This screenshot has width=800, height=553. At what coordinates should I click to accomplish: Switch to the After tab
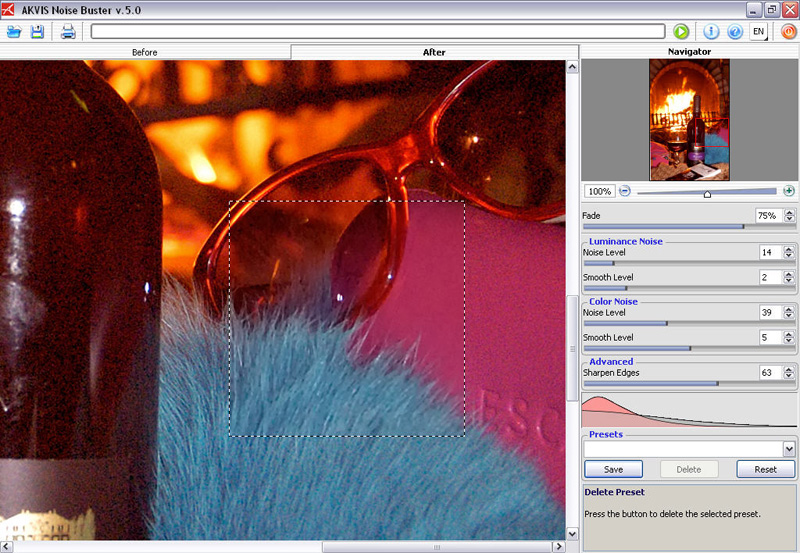(x=434, y=52)
